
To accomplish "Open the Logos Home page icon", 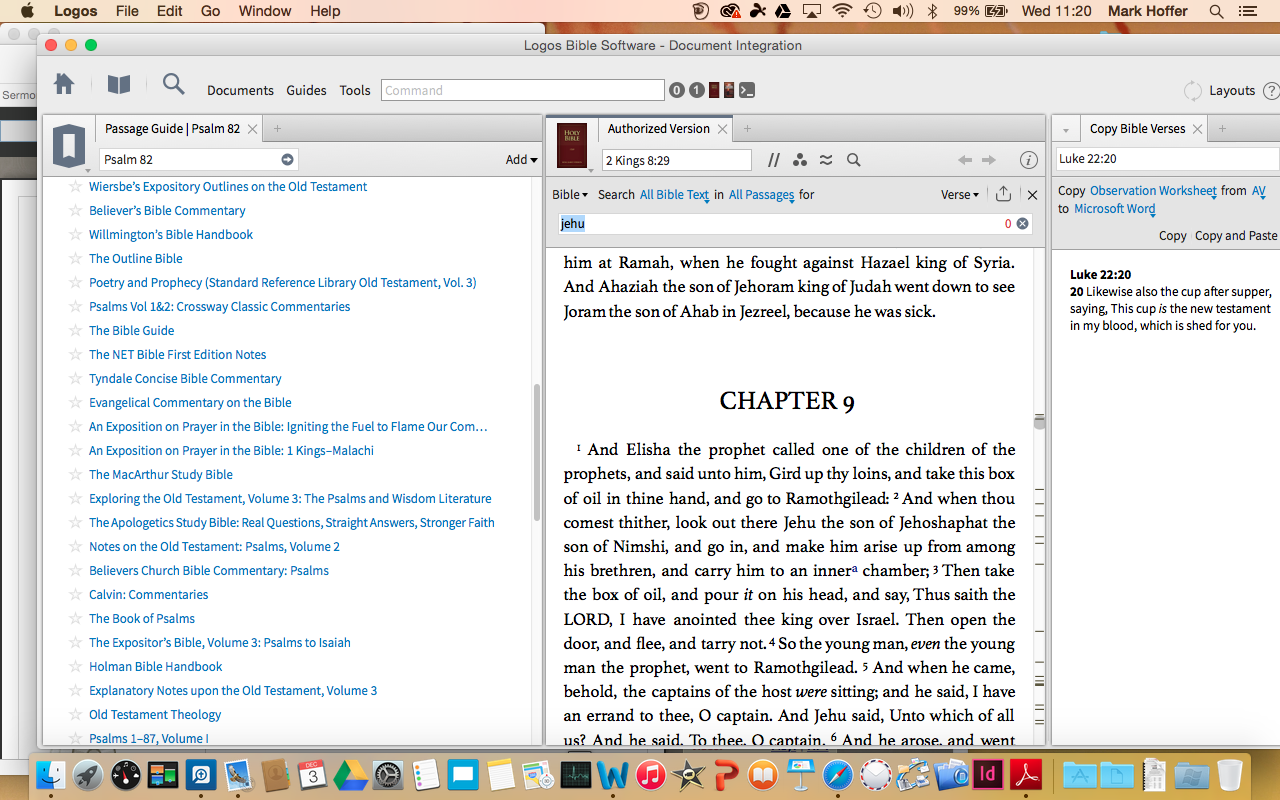I will (x=64, y=85).
